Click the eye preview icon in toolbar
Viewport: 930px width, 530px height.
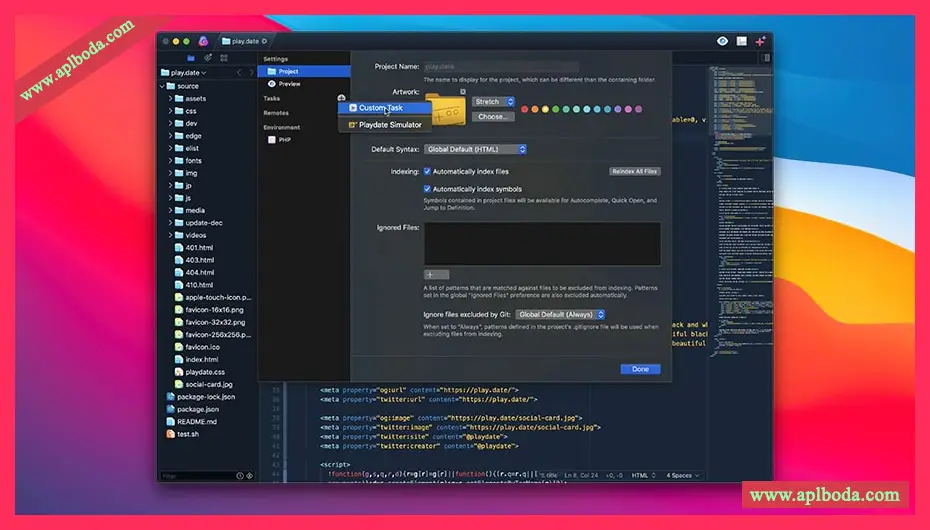tap(723, 41)
